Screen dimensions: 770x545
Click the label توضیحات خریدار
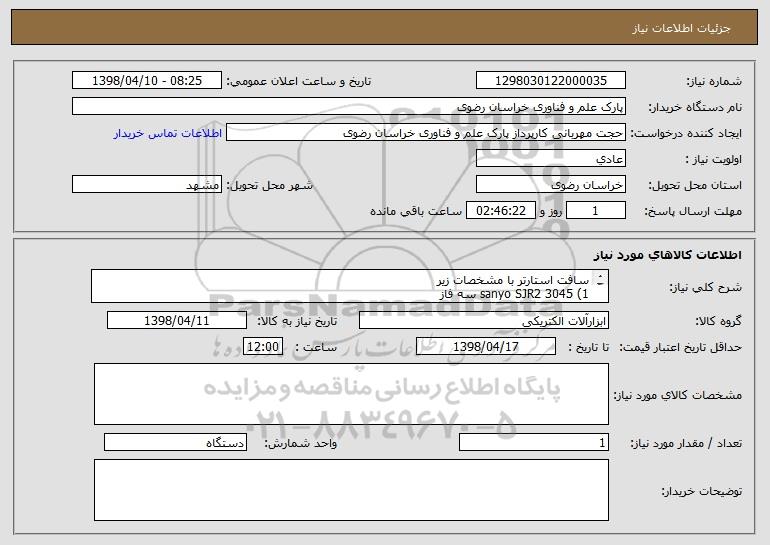coord(702,490)
